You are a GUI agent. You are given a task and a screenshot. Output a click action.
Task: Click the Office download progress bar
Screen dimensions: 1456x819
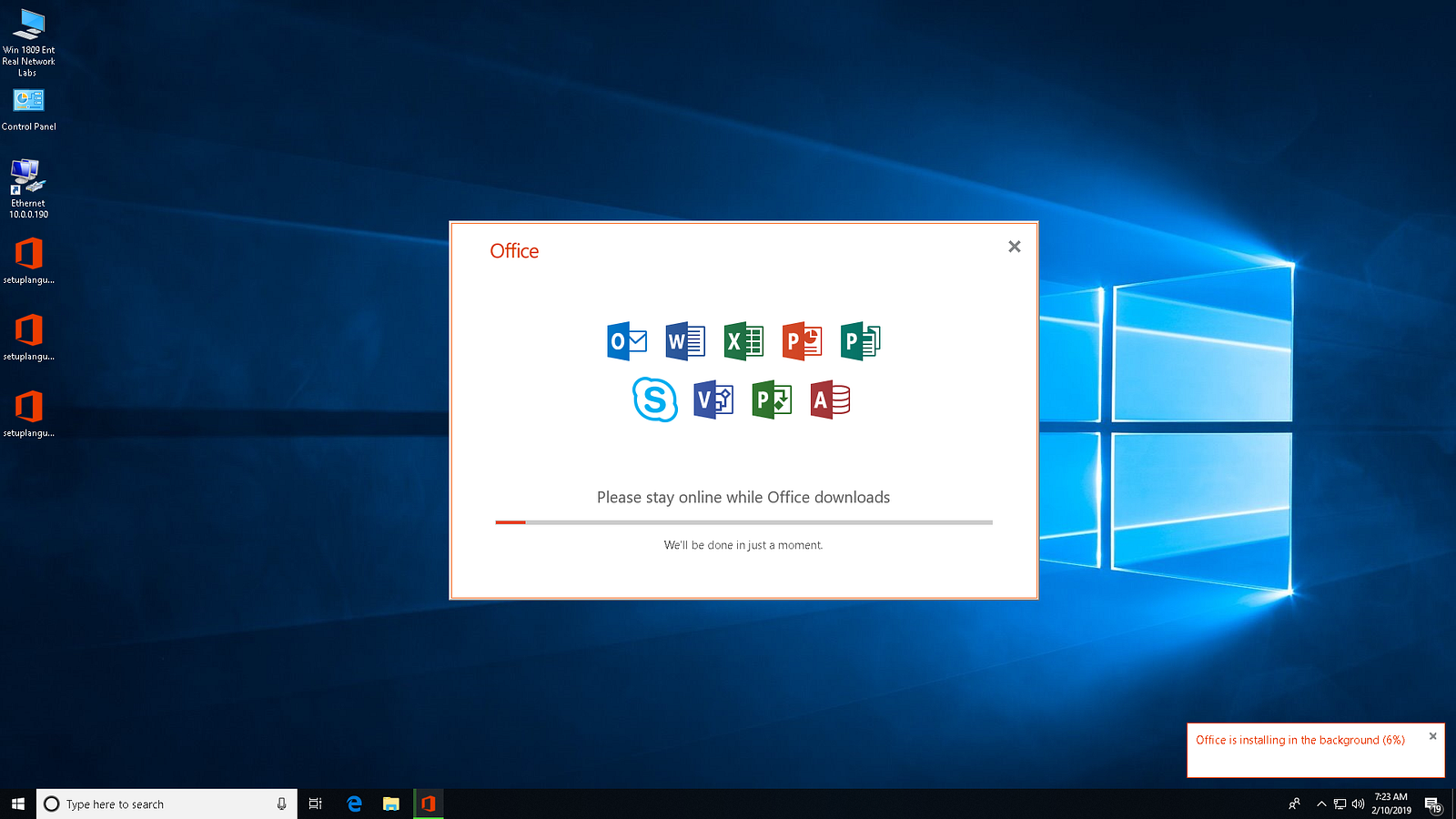pyautogui.click(x=743, y=522)
